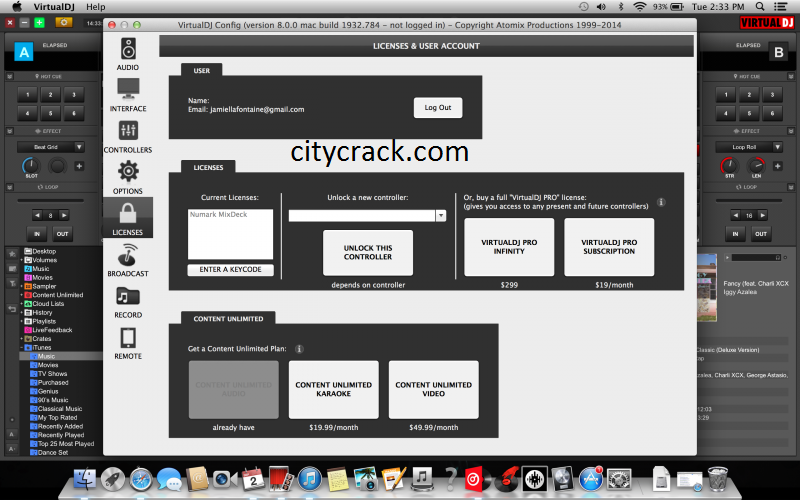Decrease loop length arrow on deck A
The image size is (800, 500).
point(37,215)
